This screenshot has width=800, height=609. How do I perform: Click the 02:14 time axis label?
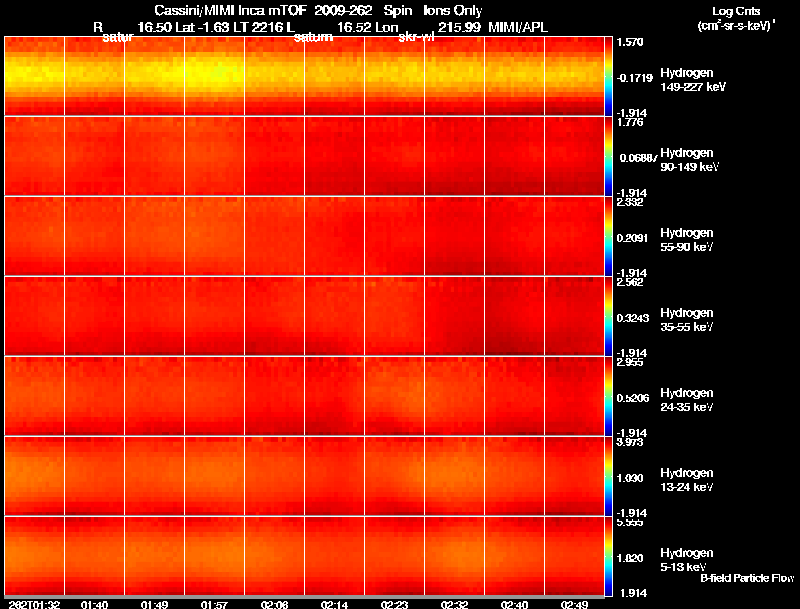pos(334,605)
